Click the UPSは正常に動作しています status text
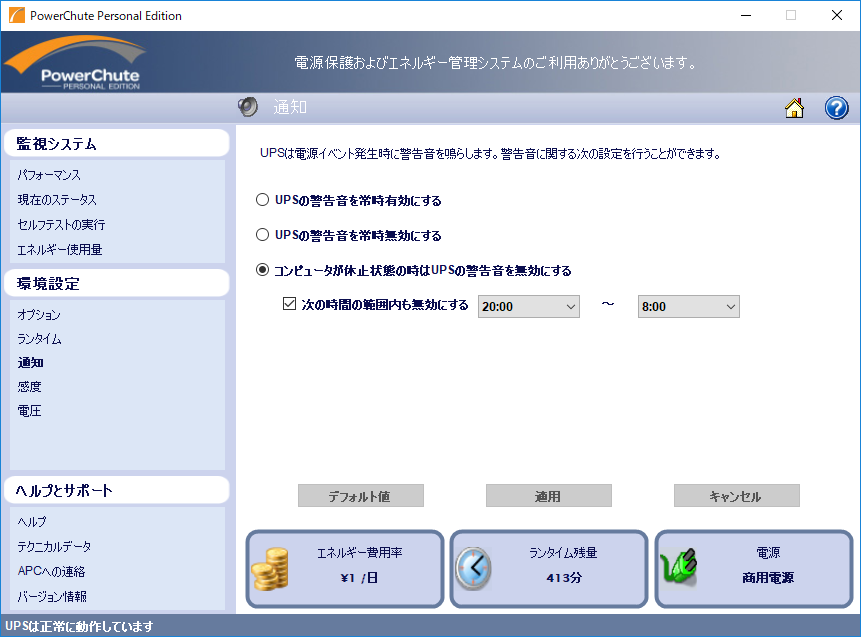The width and height of the screenshot is (861, 637). [79, 627]
